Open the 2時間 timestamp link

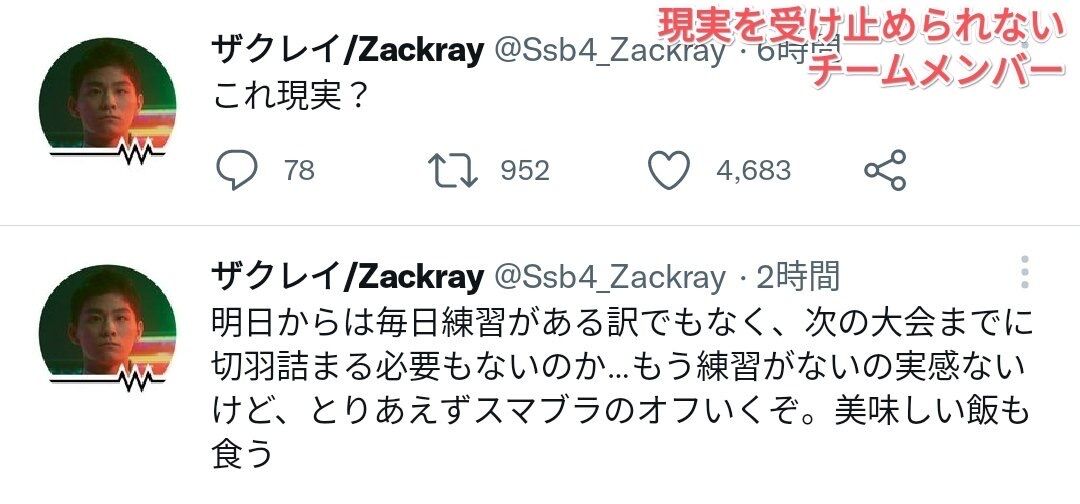(798, 277)
